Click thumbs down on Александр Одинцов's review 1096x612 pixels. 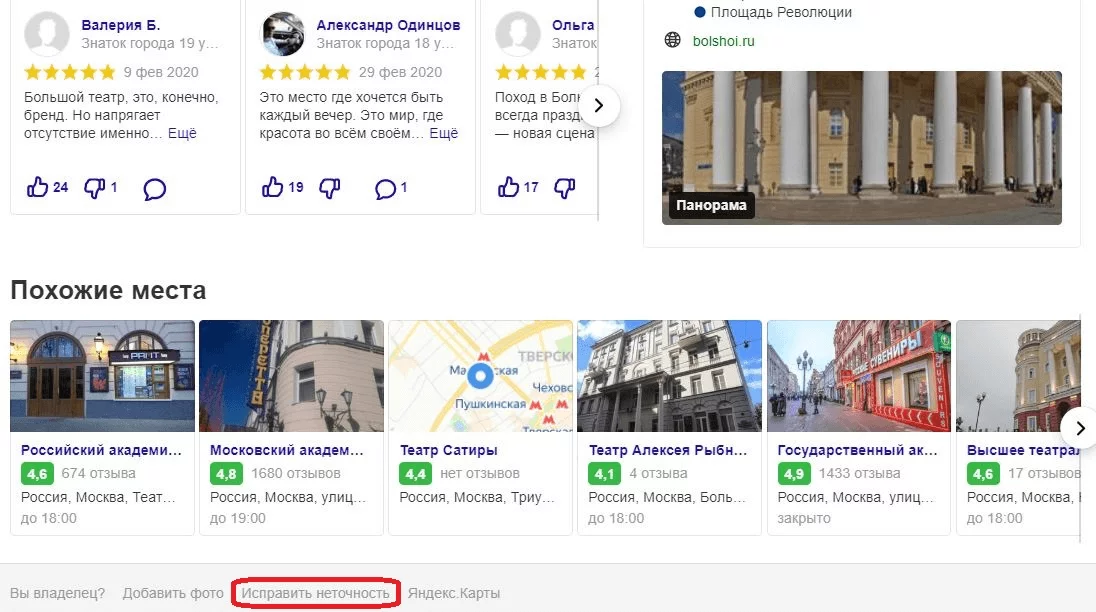[x=330, y=188]
